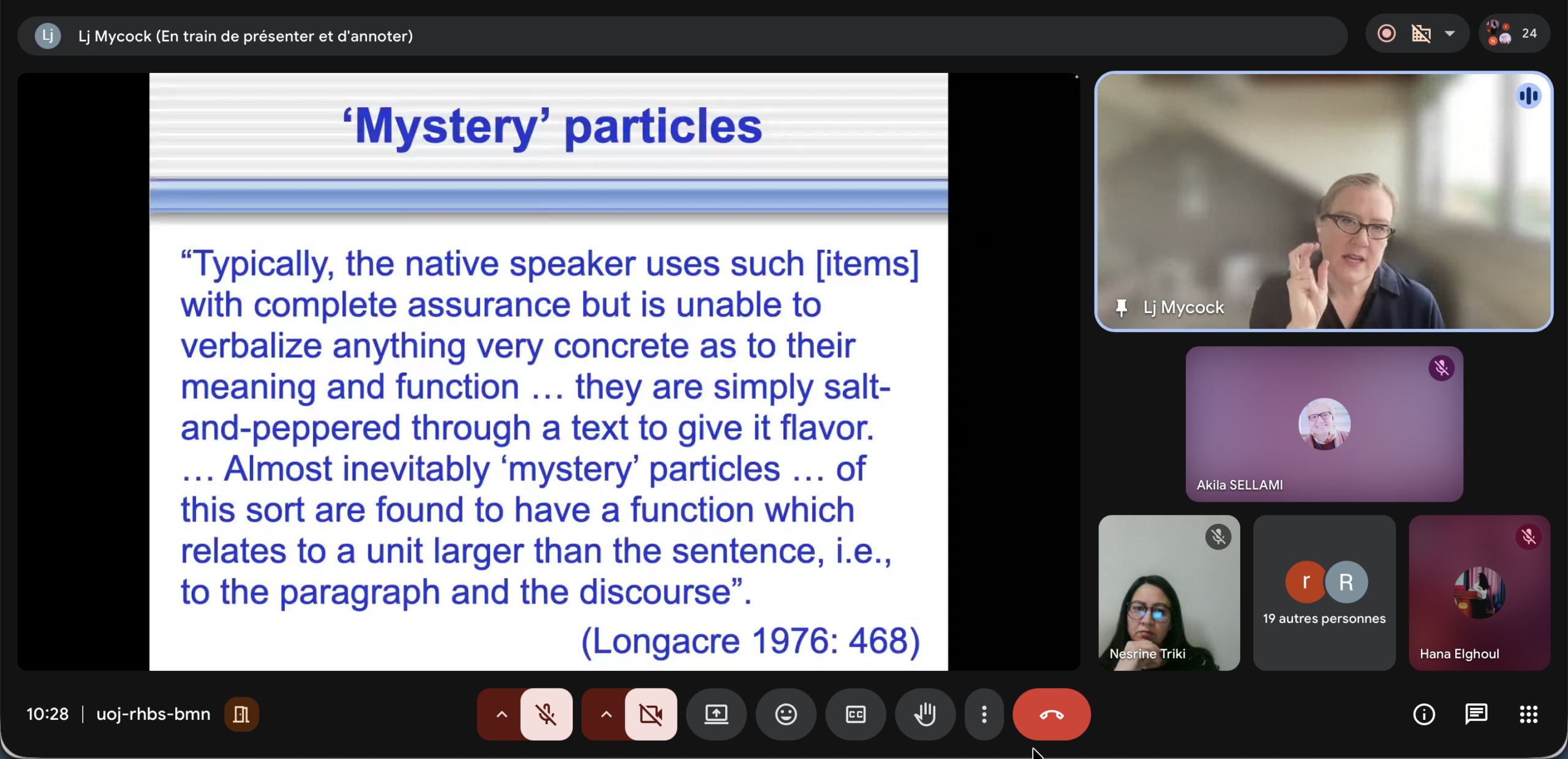
Task: Click the red leave call button
Action: (1051, 714)
